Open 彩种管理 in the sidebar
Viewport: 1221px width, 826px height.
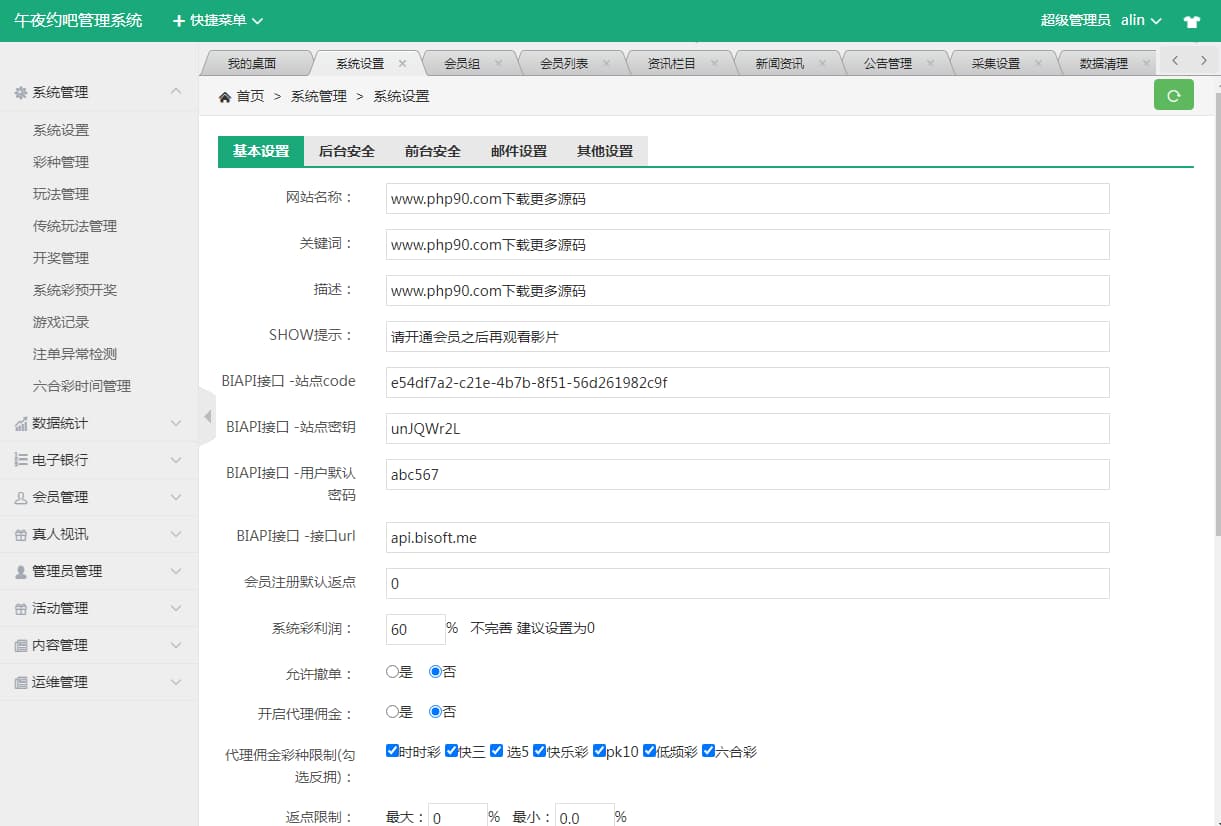61,162
